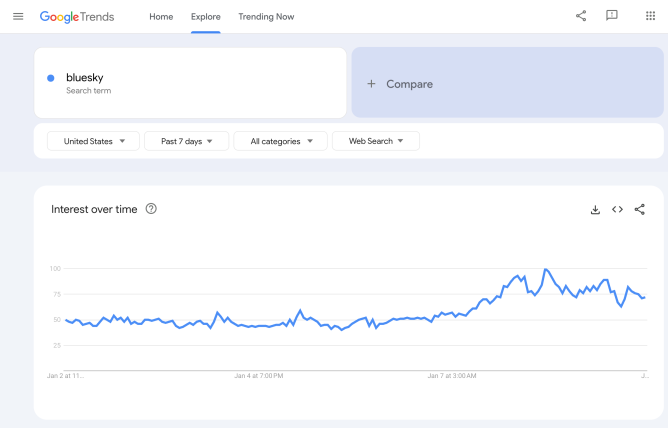This screenshot has height=428, width=668.
Task: Share the Interest over time chart
Action: (x=640, y=209)
